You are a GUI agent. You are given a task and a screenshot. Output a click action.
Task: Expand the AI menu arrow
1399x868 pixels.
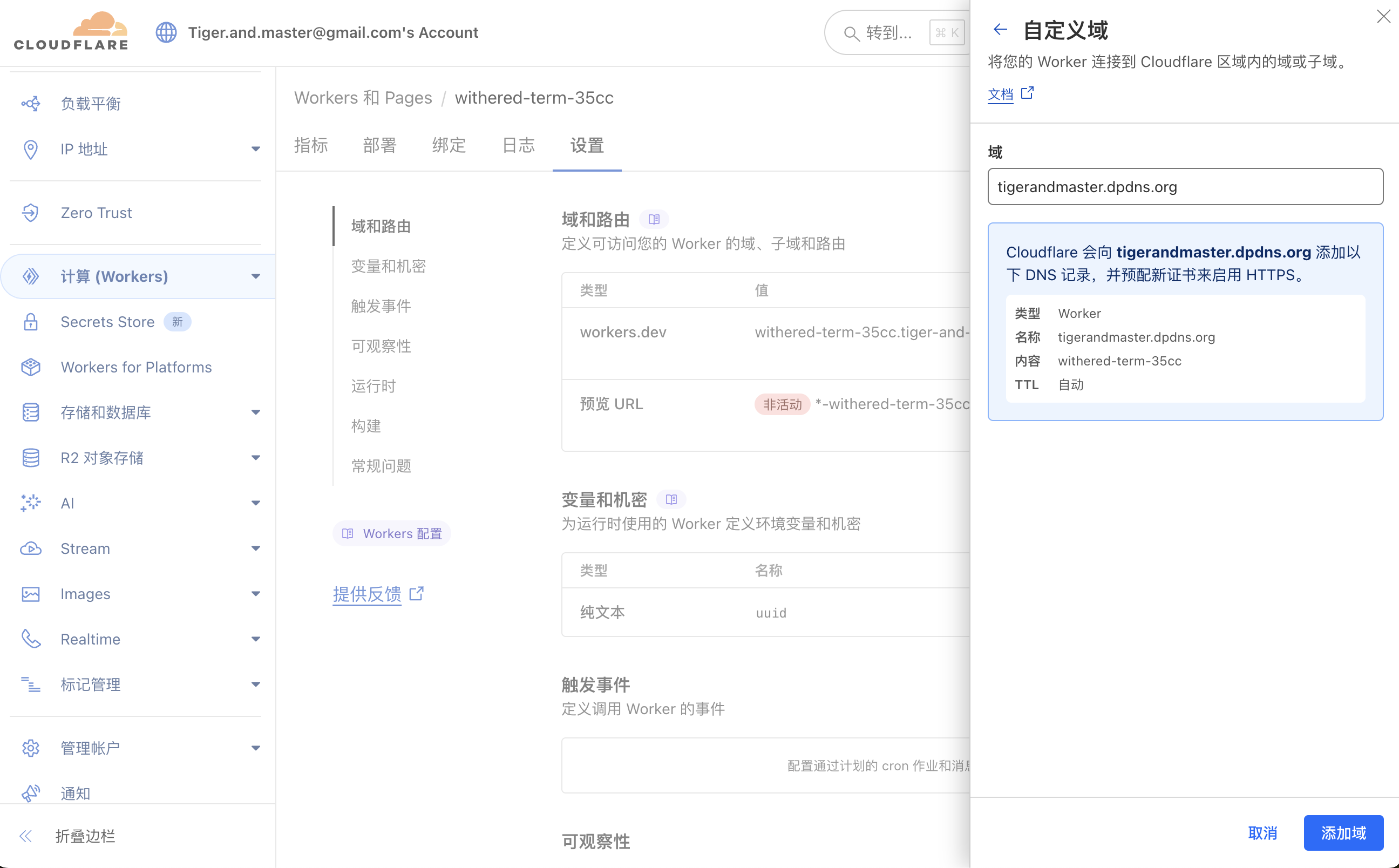pos(256,503)
